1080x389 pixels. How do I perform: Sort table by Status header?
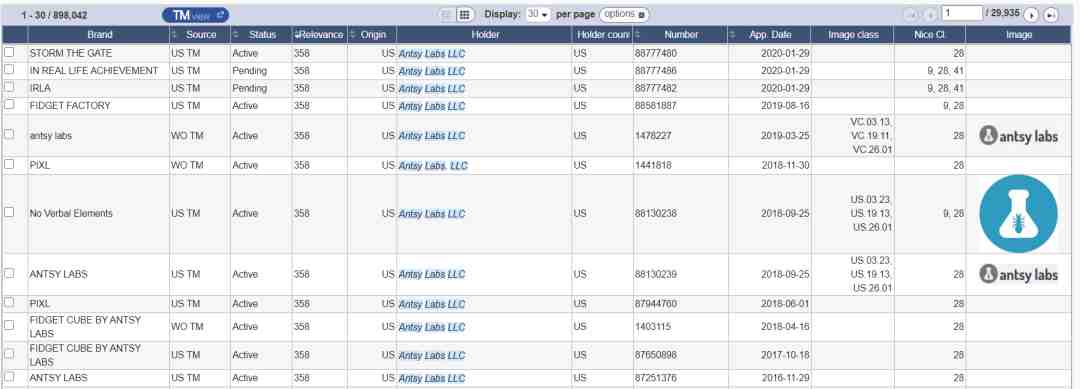coord(261,34)
